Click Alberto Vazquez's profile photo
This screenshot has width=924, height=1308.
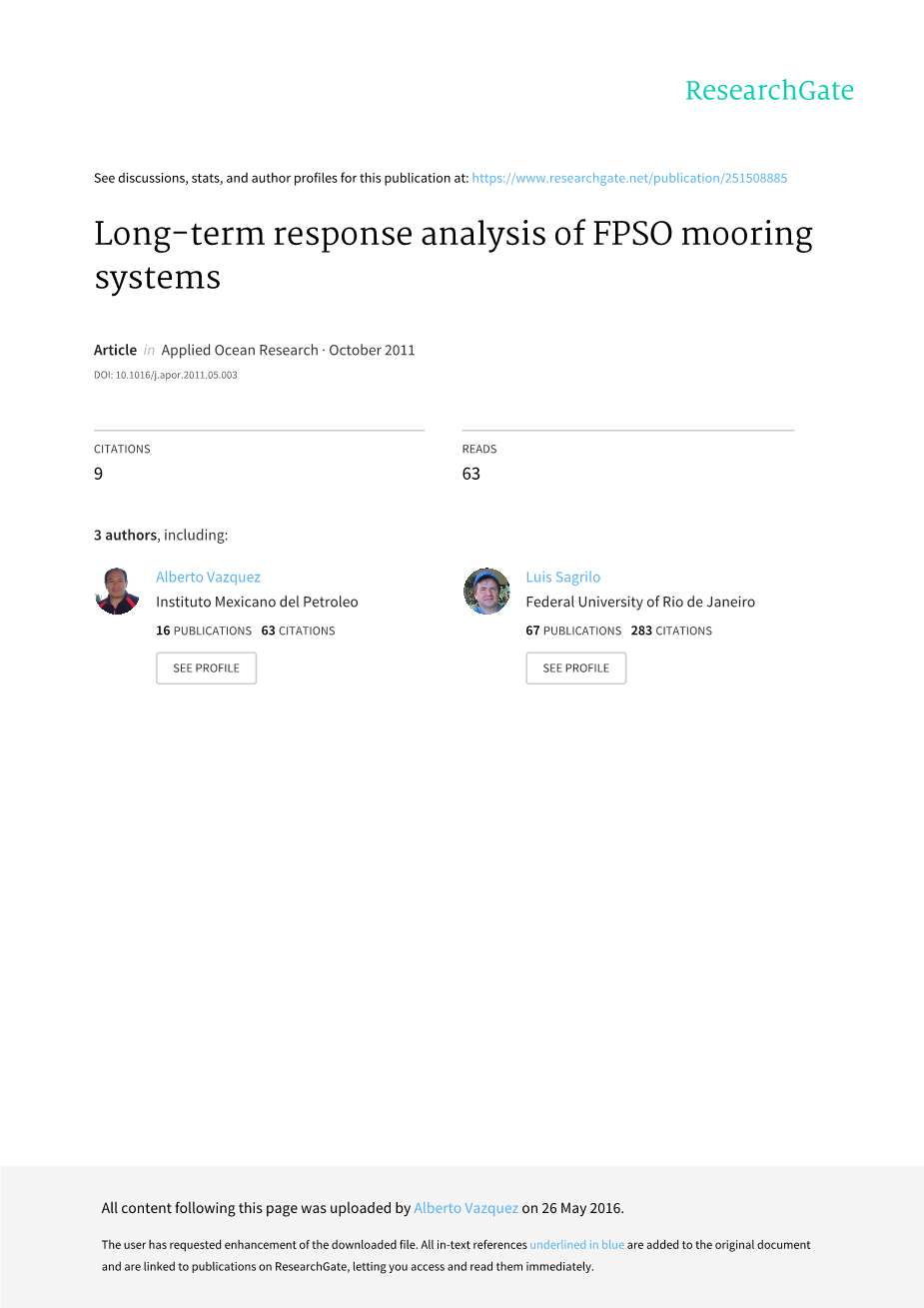pyautogui.click(x=117, y=591)
